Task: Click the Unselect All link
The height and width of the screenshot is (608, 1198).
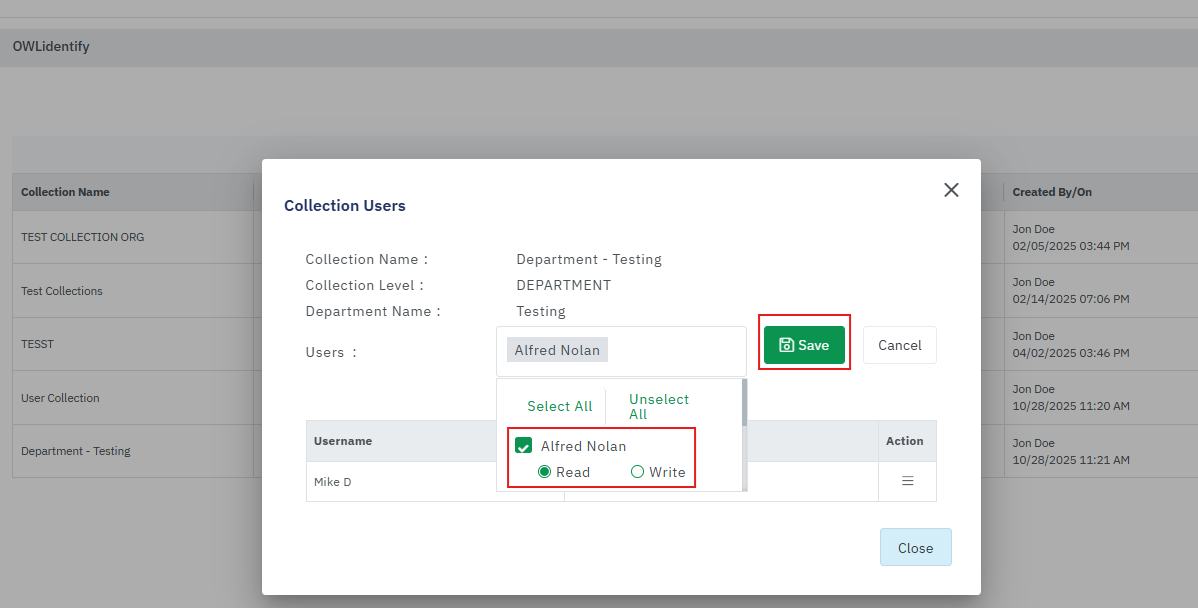Action: coord(658,406)
